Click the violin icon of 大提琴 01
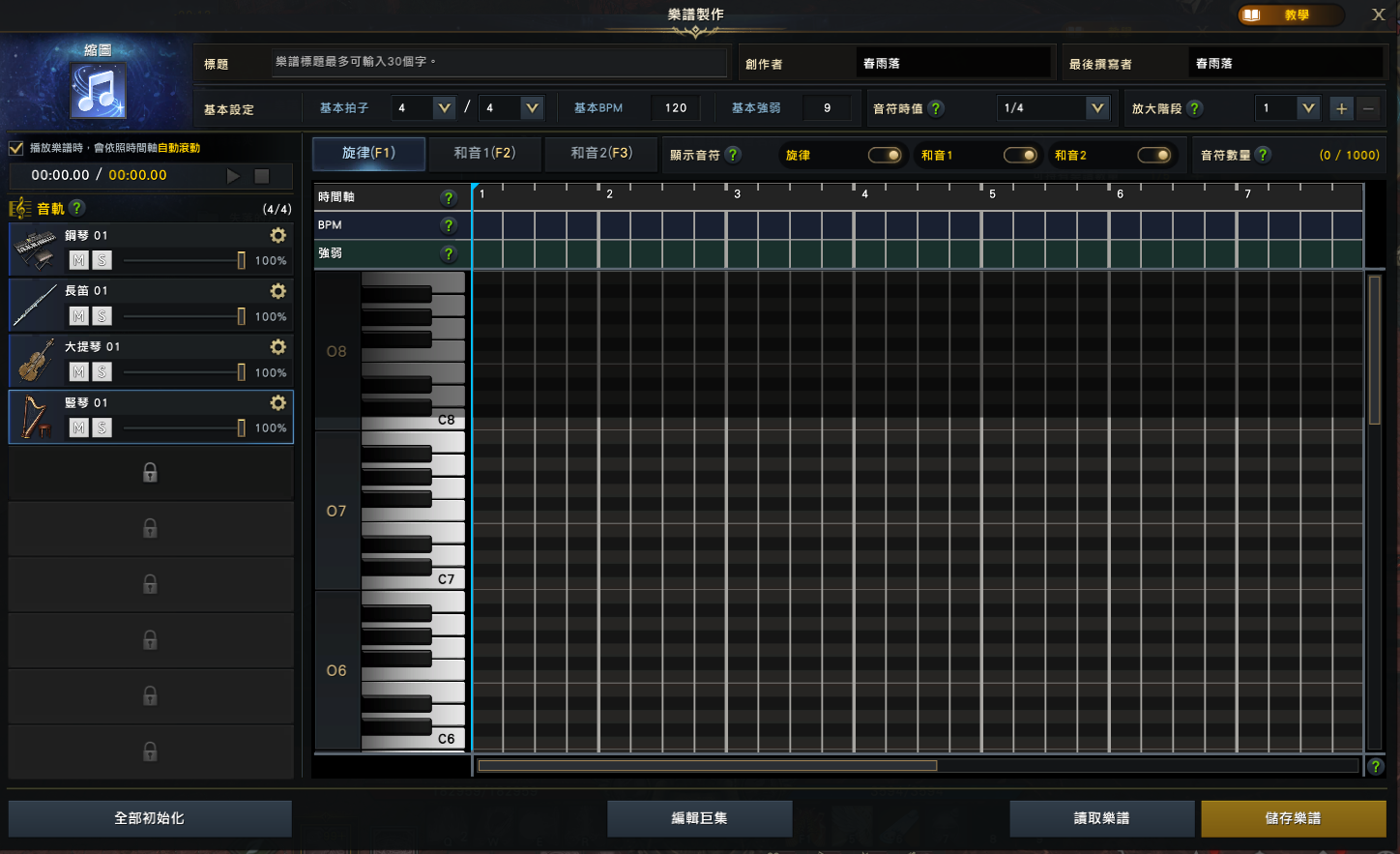 (36, 361)
